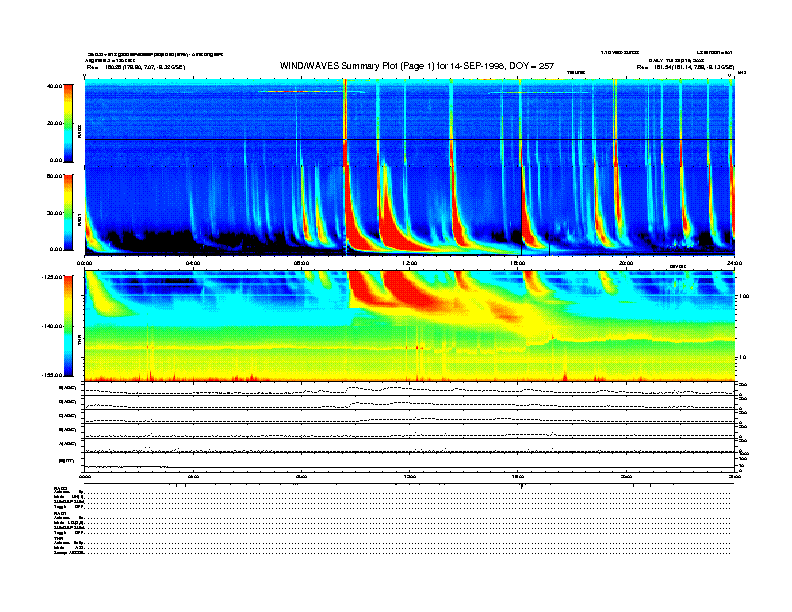The width and height of the screenshot is (792, 612).
Task: Click the -155.00 label on TNR scale
Action: click(52, 375)
